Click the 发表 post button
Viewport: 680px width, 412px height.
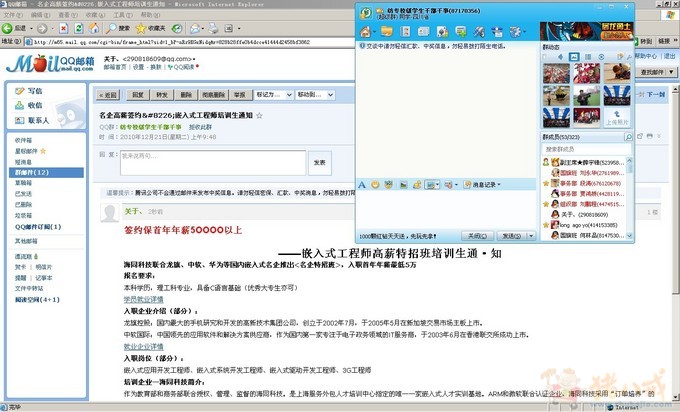pos(320,163)
